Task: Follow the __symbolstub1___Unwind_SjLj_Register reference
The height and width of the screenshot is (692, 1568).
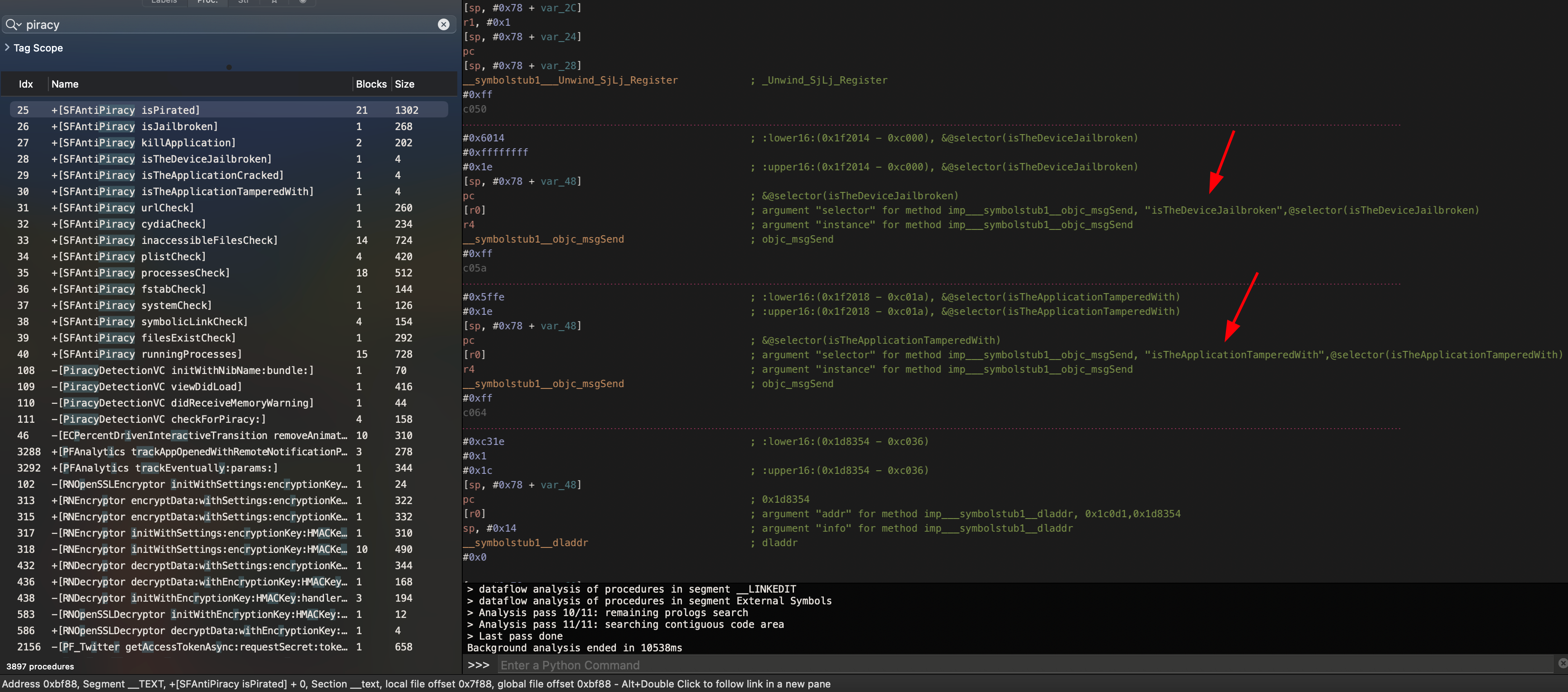Action: point(570,80)
